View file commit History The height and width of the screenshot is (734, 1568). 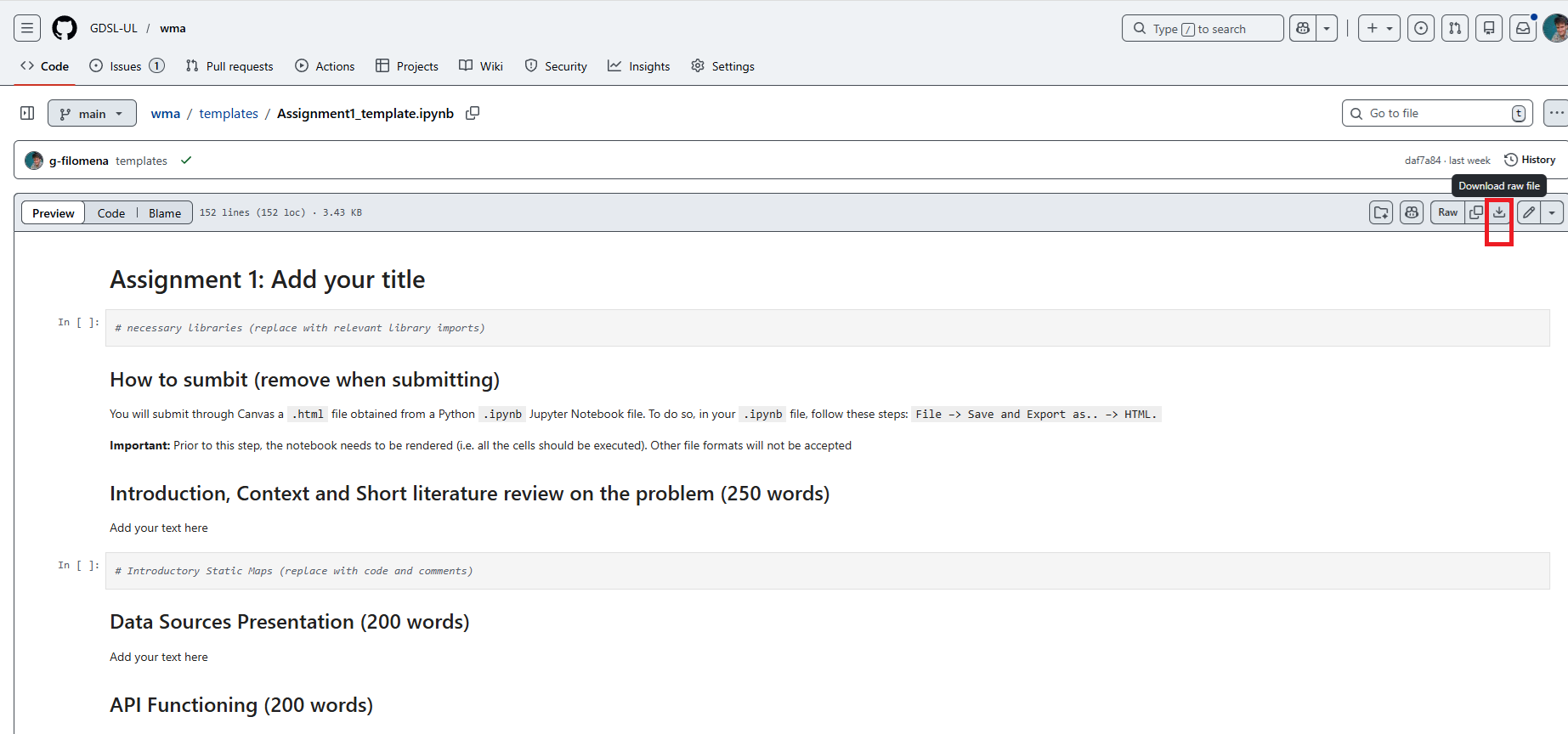pyautogui.click(x=1530, y=160)
